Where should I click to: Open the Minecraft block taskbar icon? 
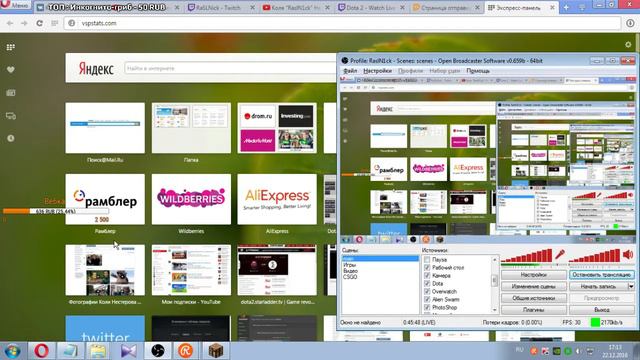point(216,351)
